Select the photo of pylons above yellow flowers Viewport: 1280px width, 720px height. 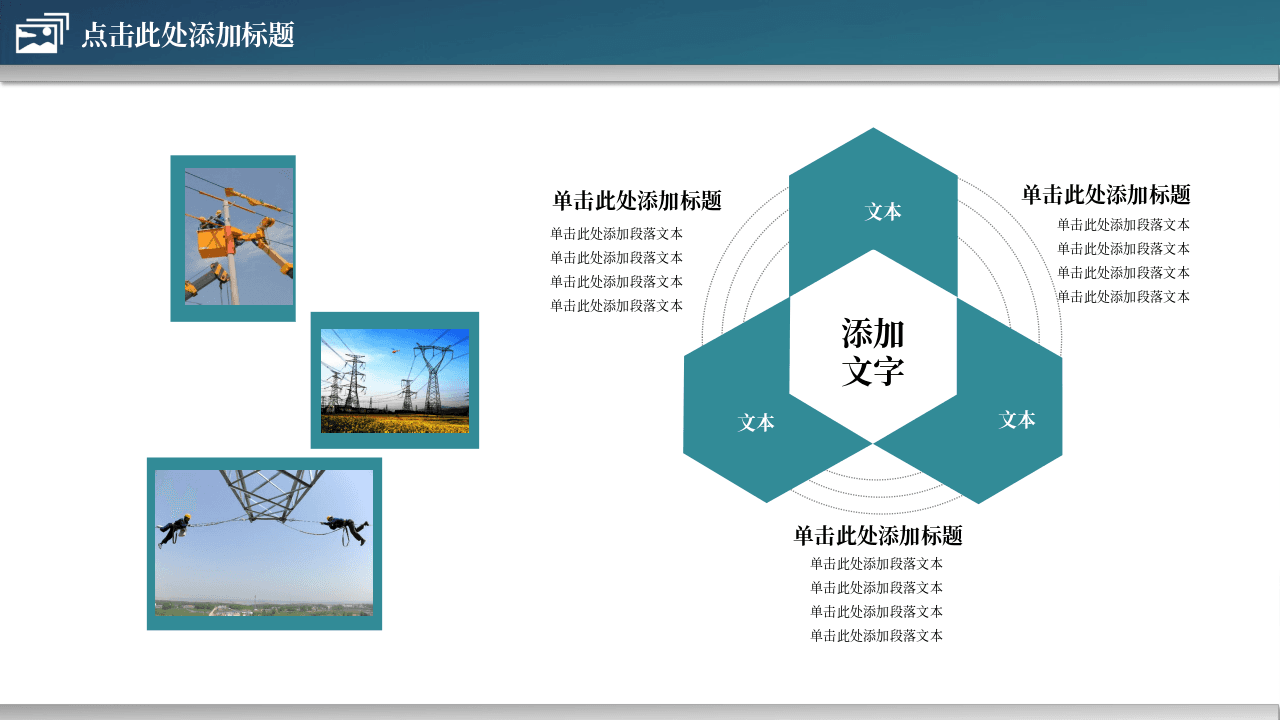395,381
